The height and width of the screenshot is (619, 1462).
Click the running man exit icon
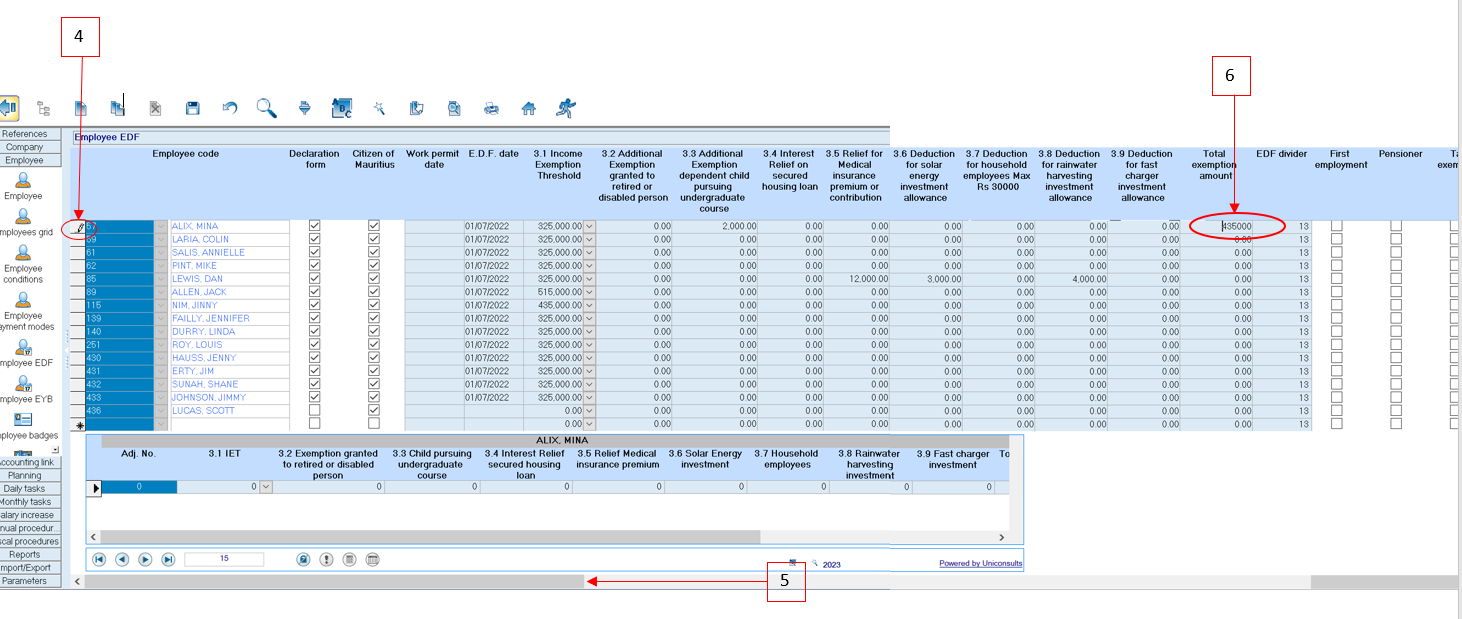tap(566, 107)
